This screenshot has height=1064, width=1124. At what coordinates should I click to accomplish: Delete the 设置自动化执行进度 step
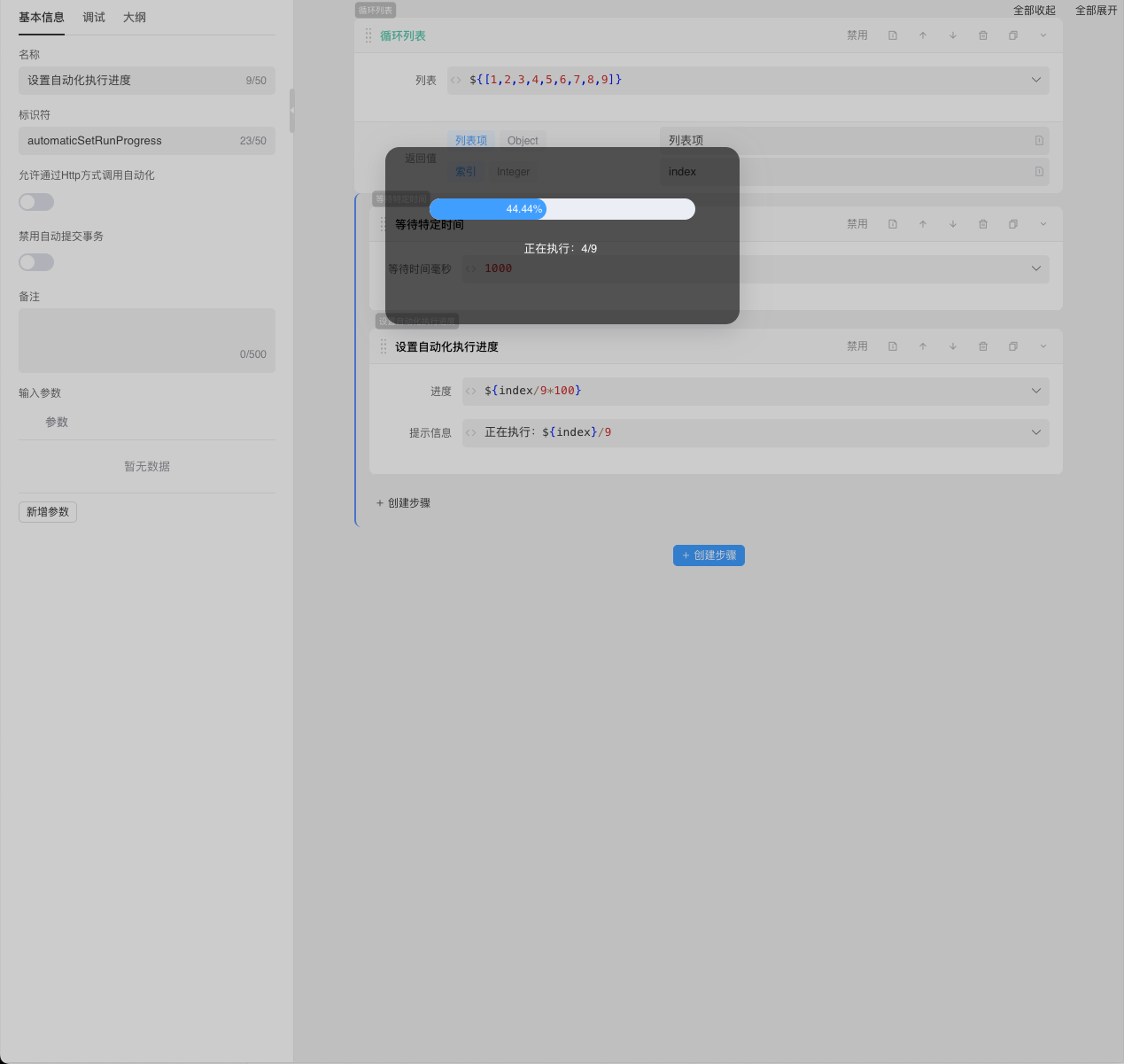coord(983,346)
